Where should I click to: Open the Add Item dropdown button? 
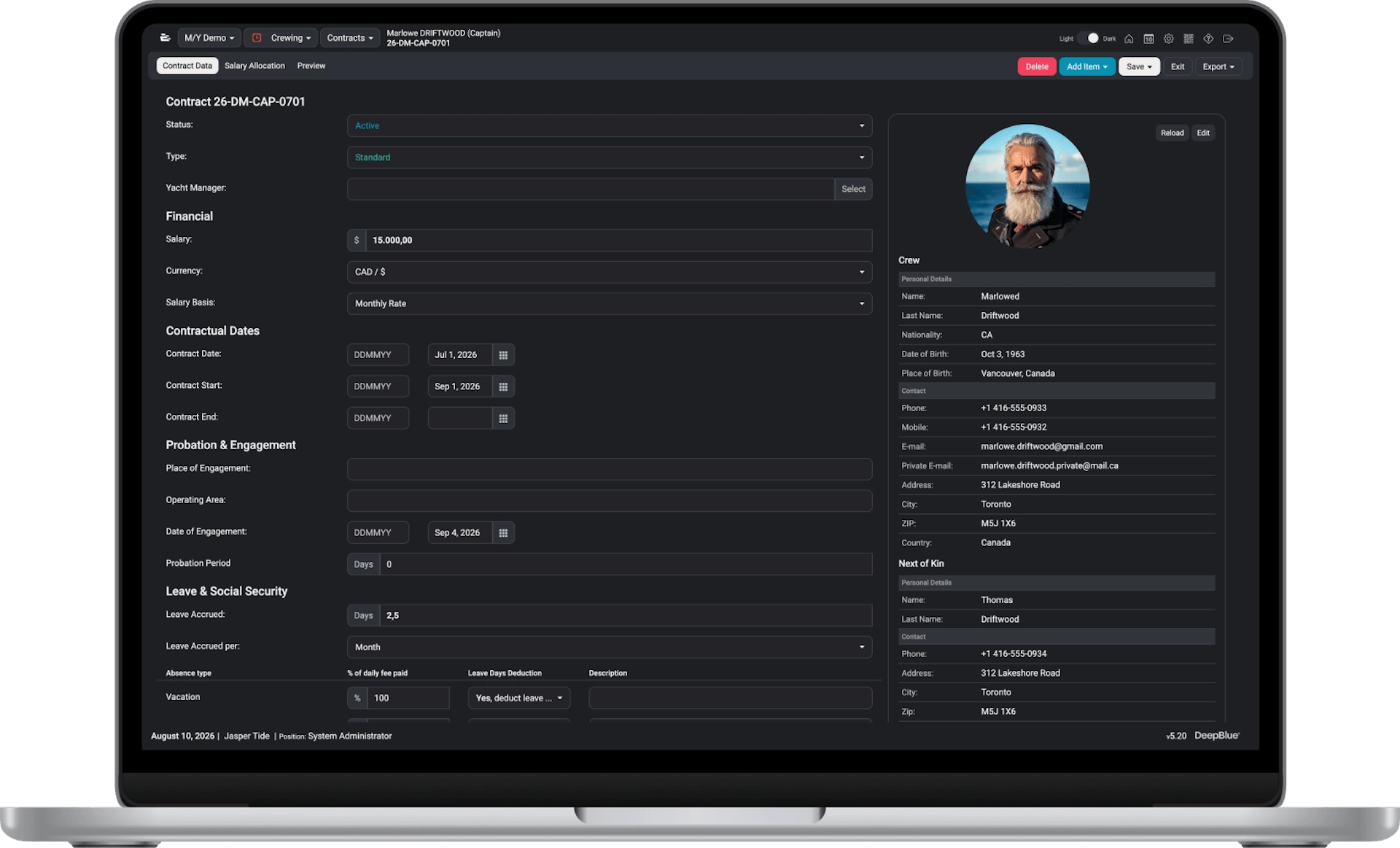click(x=1086, y=66)
